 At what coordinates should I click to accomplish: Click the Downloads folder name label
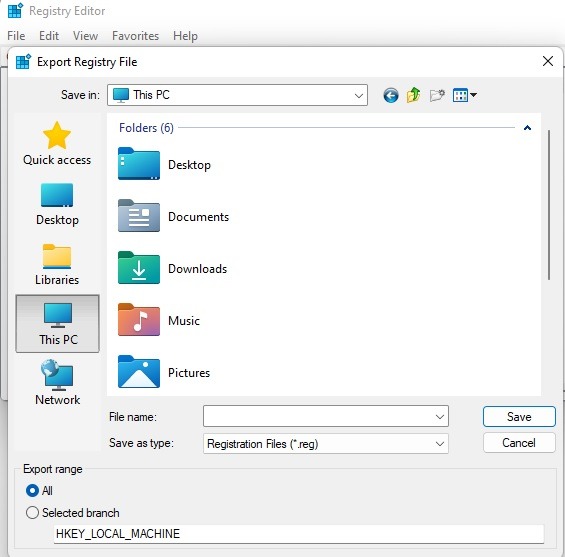(197, 269)
